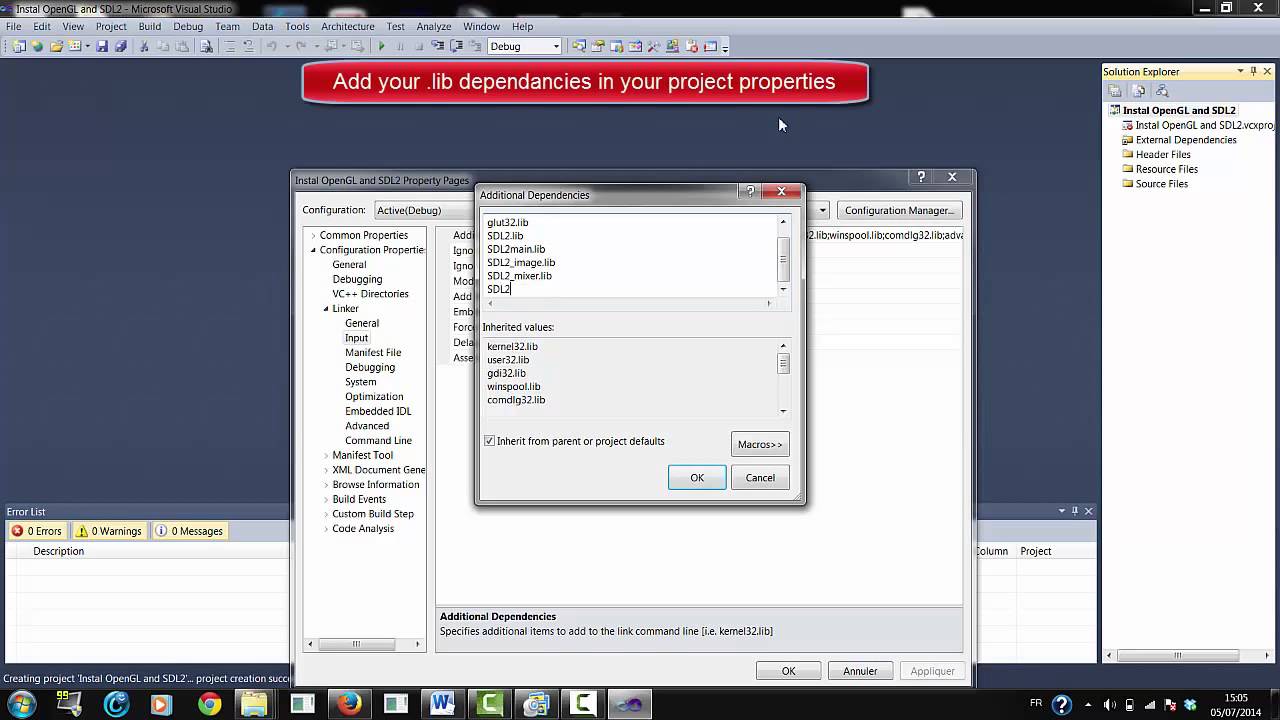1280x720 pixels.
Task: Toggle Inherit from parent or project defaults
Action: (489, 441)
